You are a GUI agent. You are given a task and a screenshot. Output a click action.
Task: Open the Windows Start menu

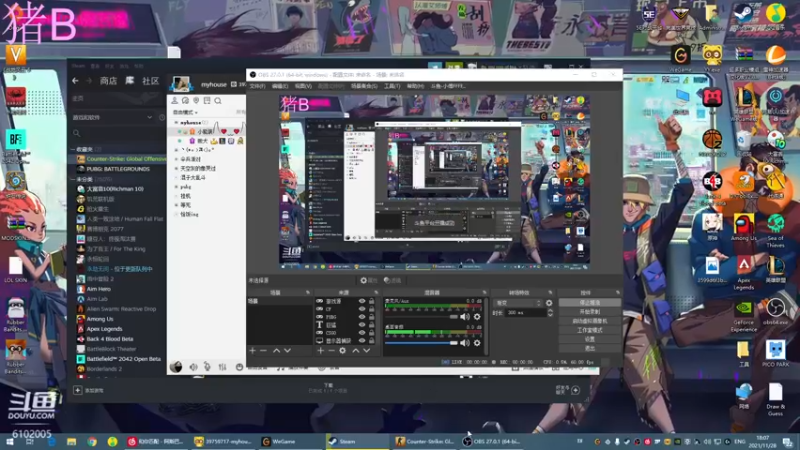click(9, 441)
